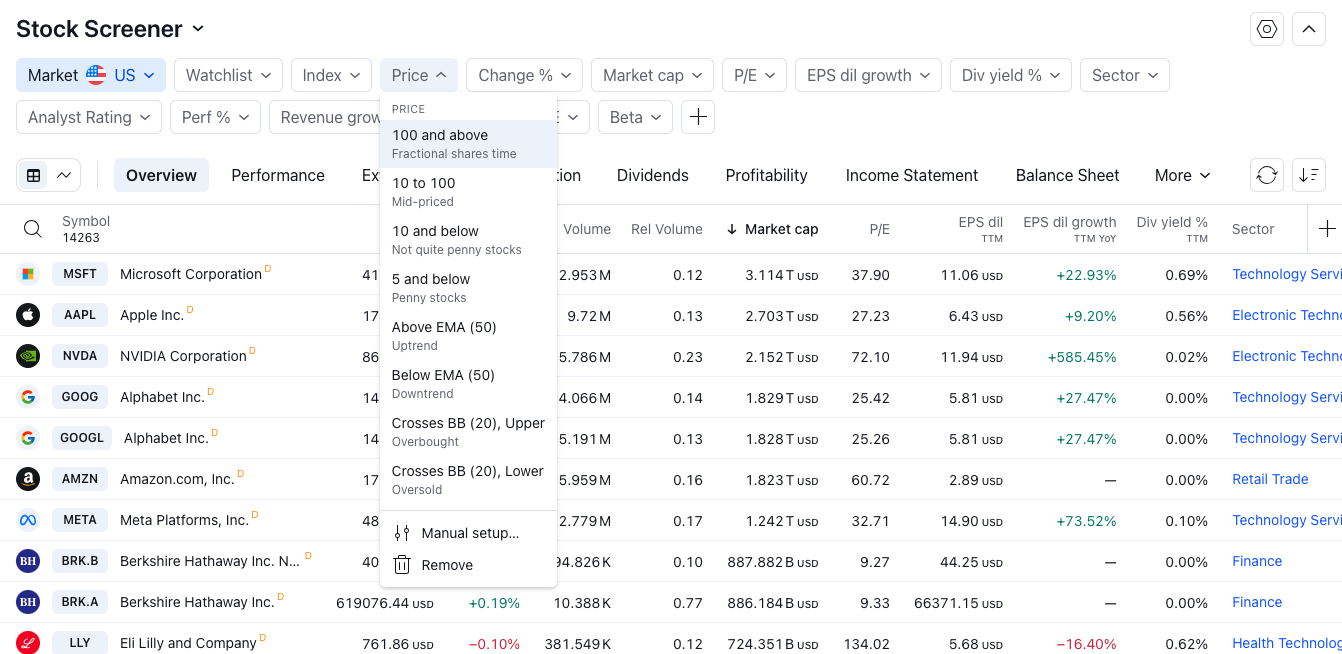Image resolution: width=1342 pixels, height=654 pixels.
Task: Select 'Crosses BB (20), Lower' option
Action: (468, 480)
